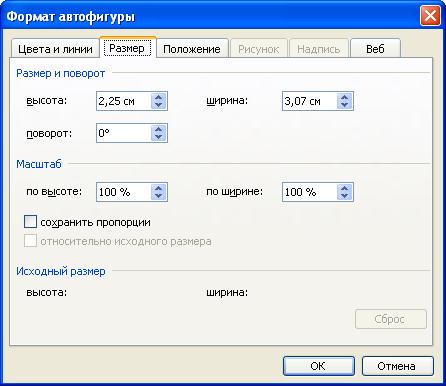The width and height of the screenshot is (446, 386).
Task: Open the Веб tab
Action: 375,49
